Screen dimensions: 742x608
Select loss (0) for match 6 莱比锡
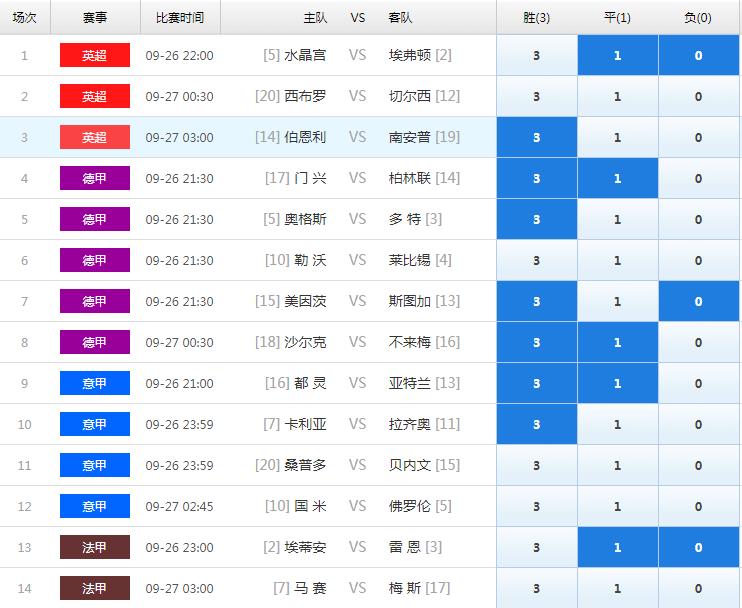[698, 261]
